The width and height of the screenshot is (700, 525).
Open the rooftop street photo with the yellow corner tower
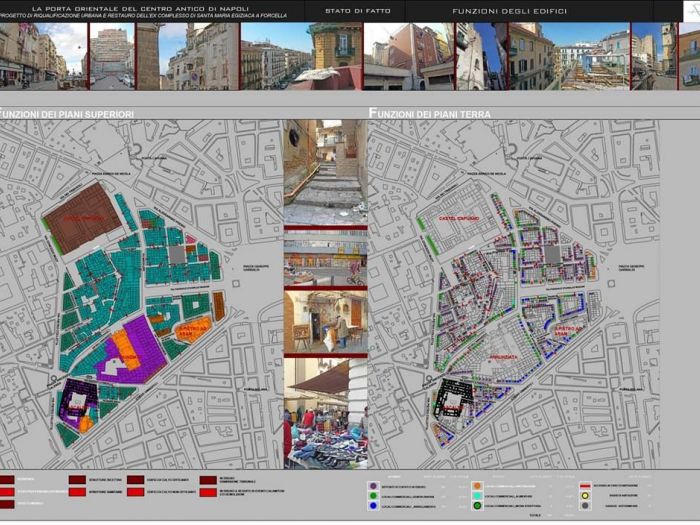(301, 56)
